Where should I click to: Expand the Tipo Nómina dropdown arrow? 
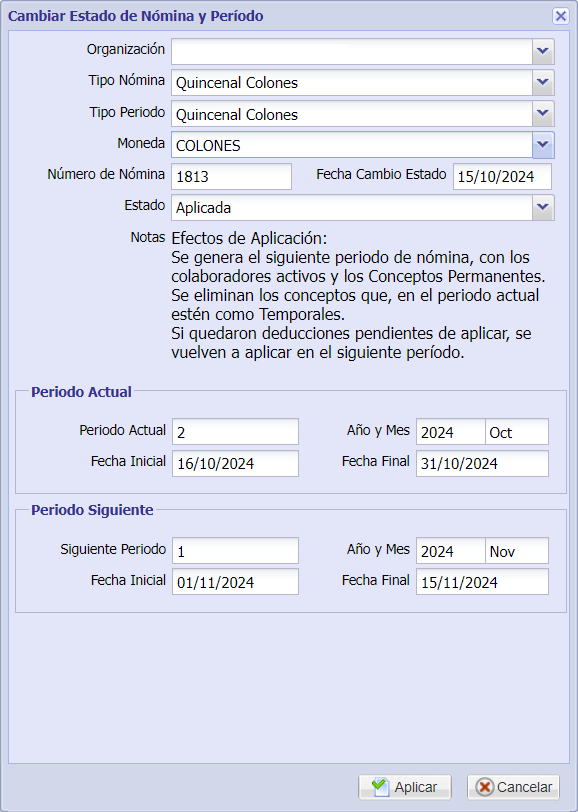(543, 82)
